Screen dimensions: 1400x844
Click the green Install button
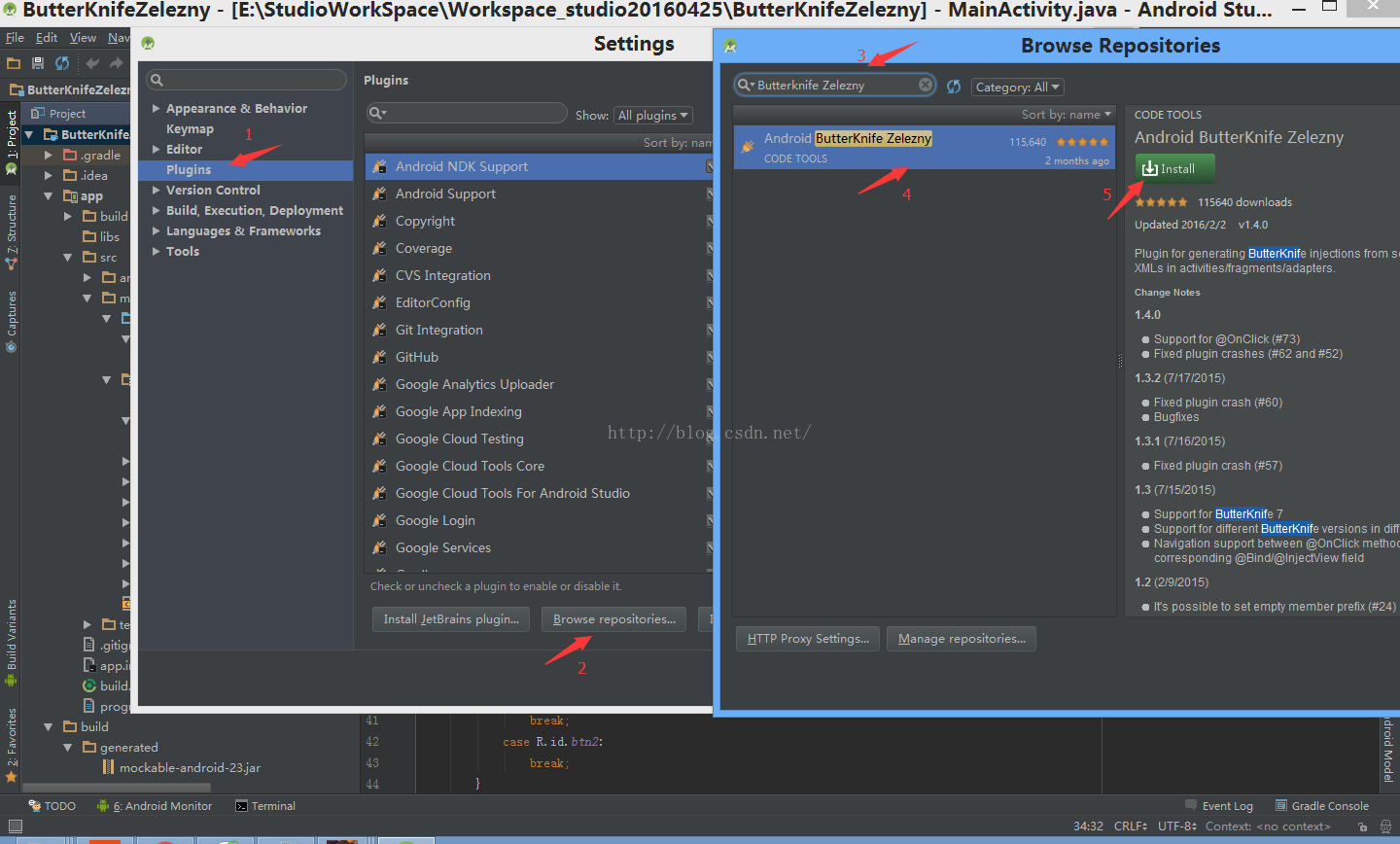[x=1175, y=168]
